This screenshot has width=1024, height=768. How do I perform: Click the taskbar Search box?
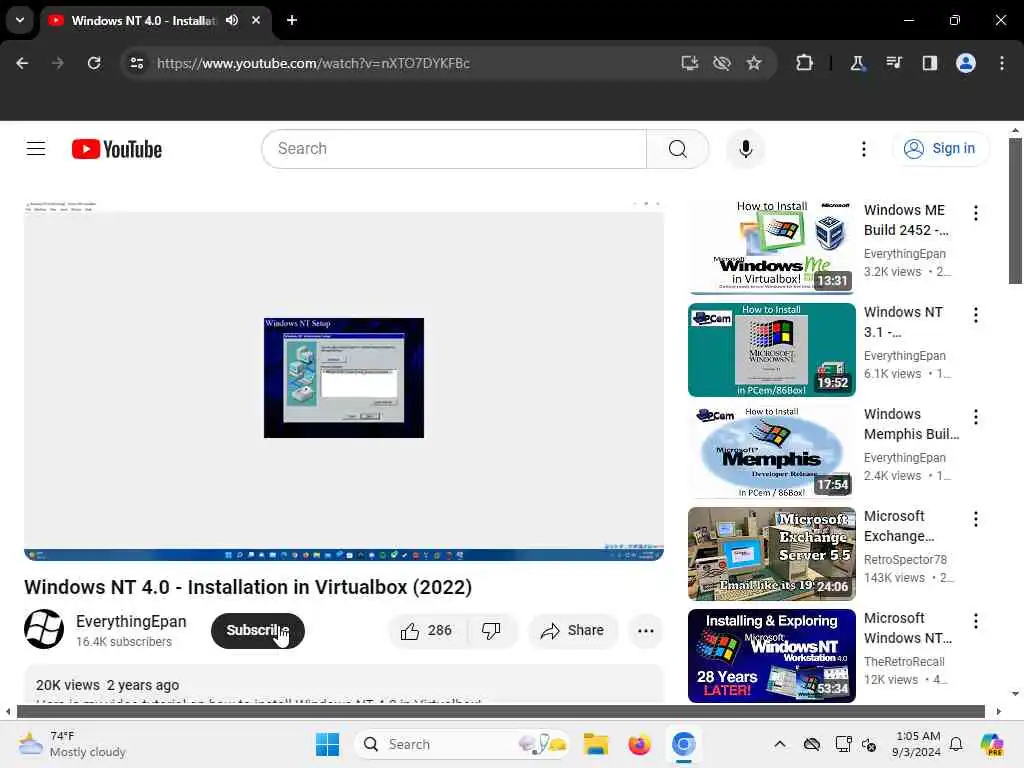pyautogui.click(x=462, y=744)
